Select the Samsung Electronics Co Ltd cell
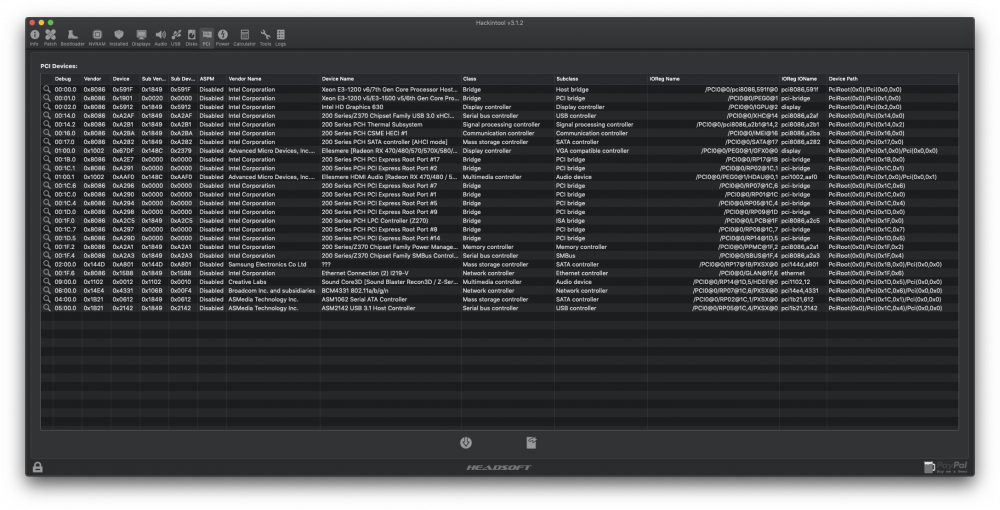The image size is (1000, 510). point(267,264)
